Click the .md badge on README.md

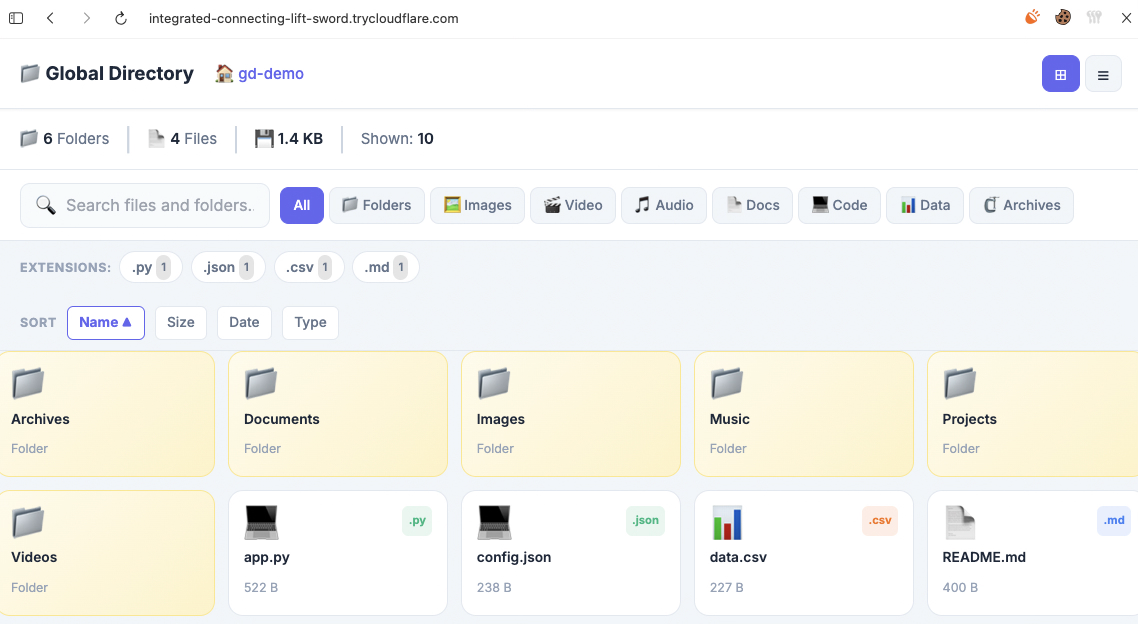pyautogui.click(x=1114, y=521)
